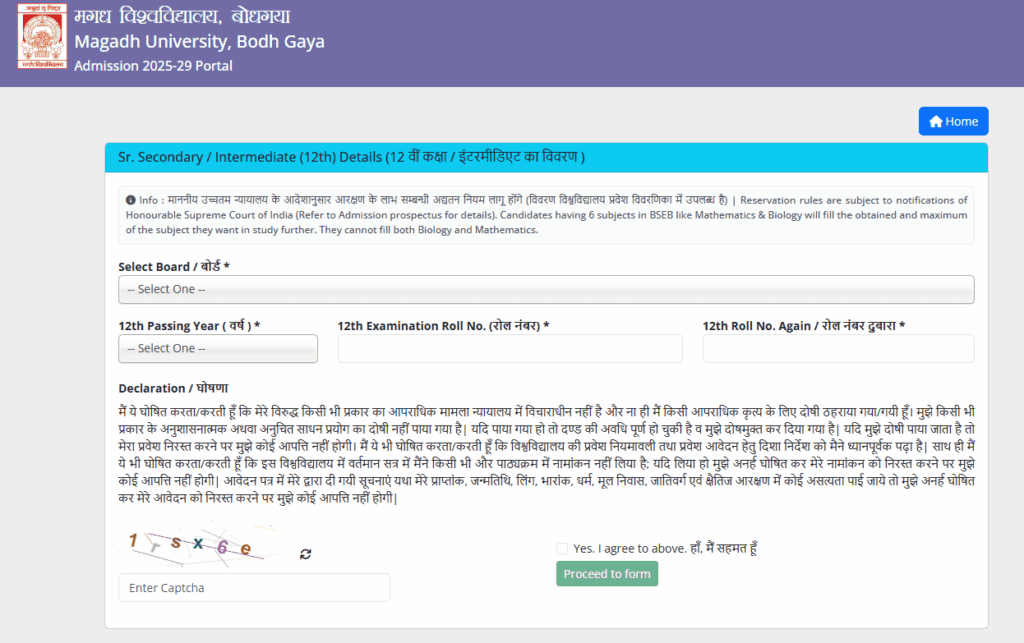Click the captcha image
This screenshot has height=643, width=1024.
click(x=199, y=543)
